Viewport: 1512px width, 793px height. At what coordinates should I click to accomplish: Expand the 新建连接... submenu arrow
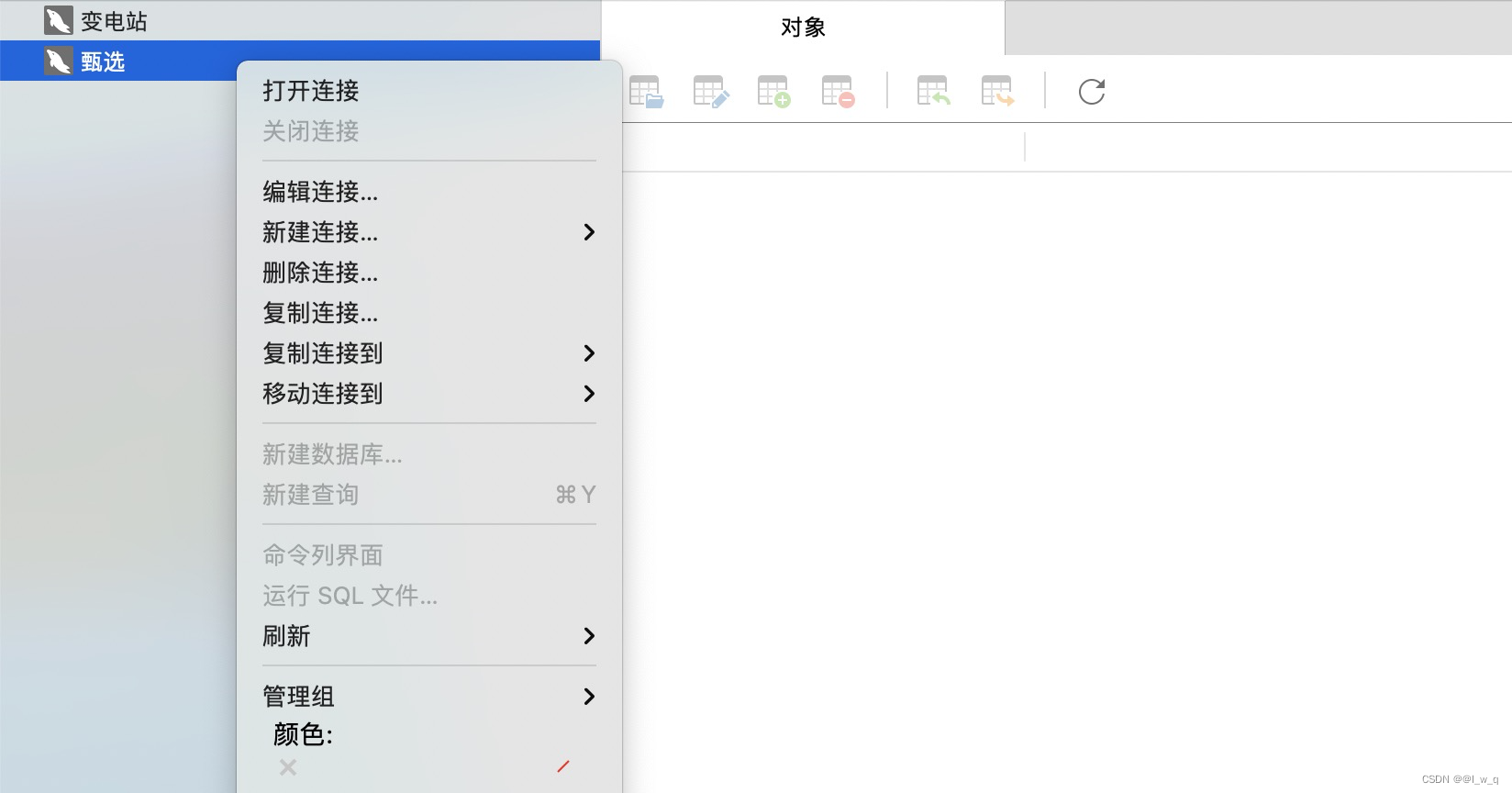click(x=589, y=232)
